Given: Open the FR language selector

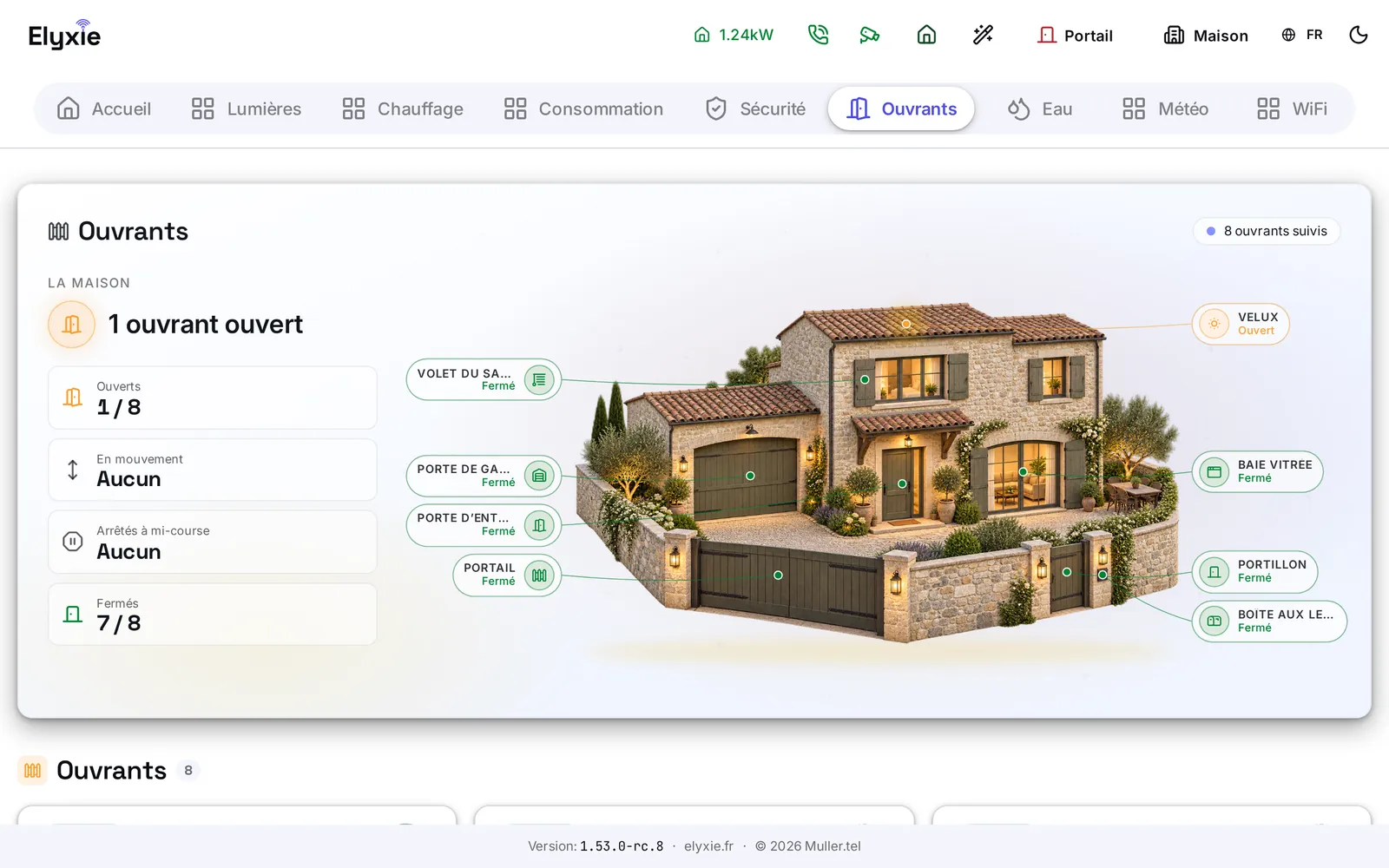Looking at the screenshot, I should pos(1302,35).
